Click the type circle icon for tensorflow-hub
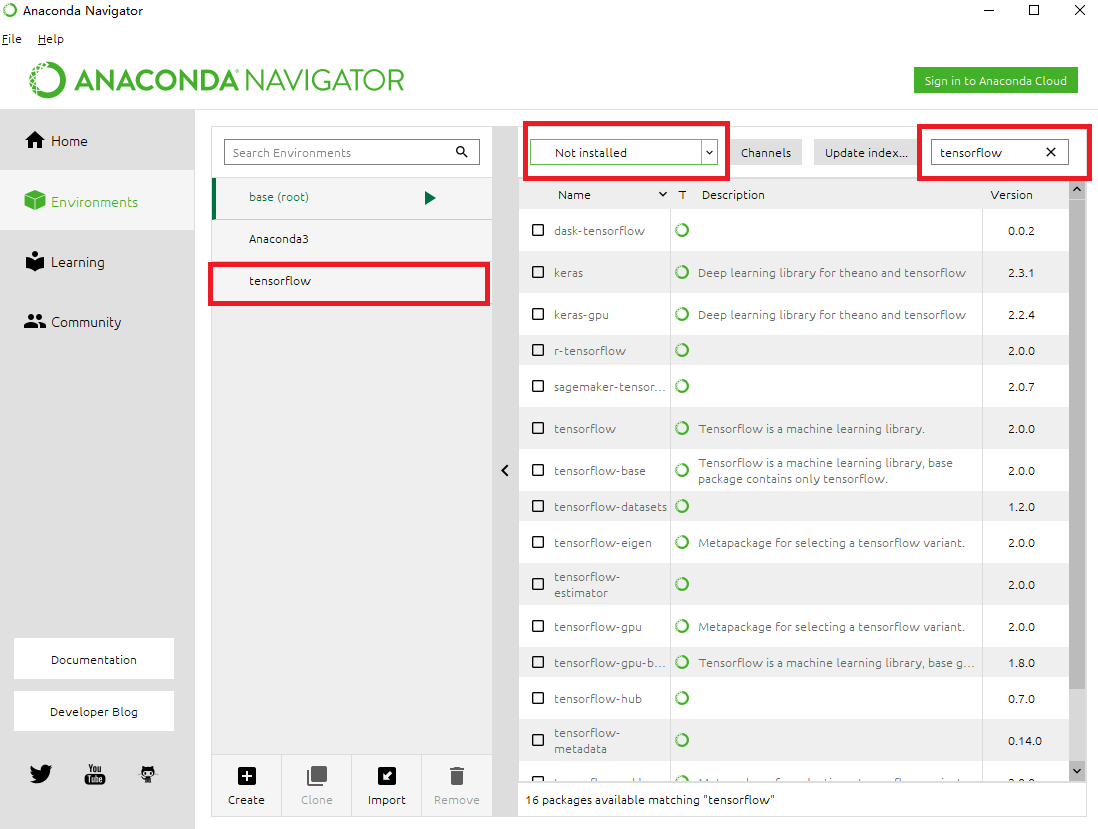The width and height of the screenshot is (1098, 829). click(x=682, y=698)
